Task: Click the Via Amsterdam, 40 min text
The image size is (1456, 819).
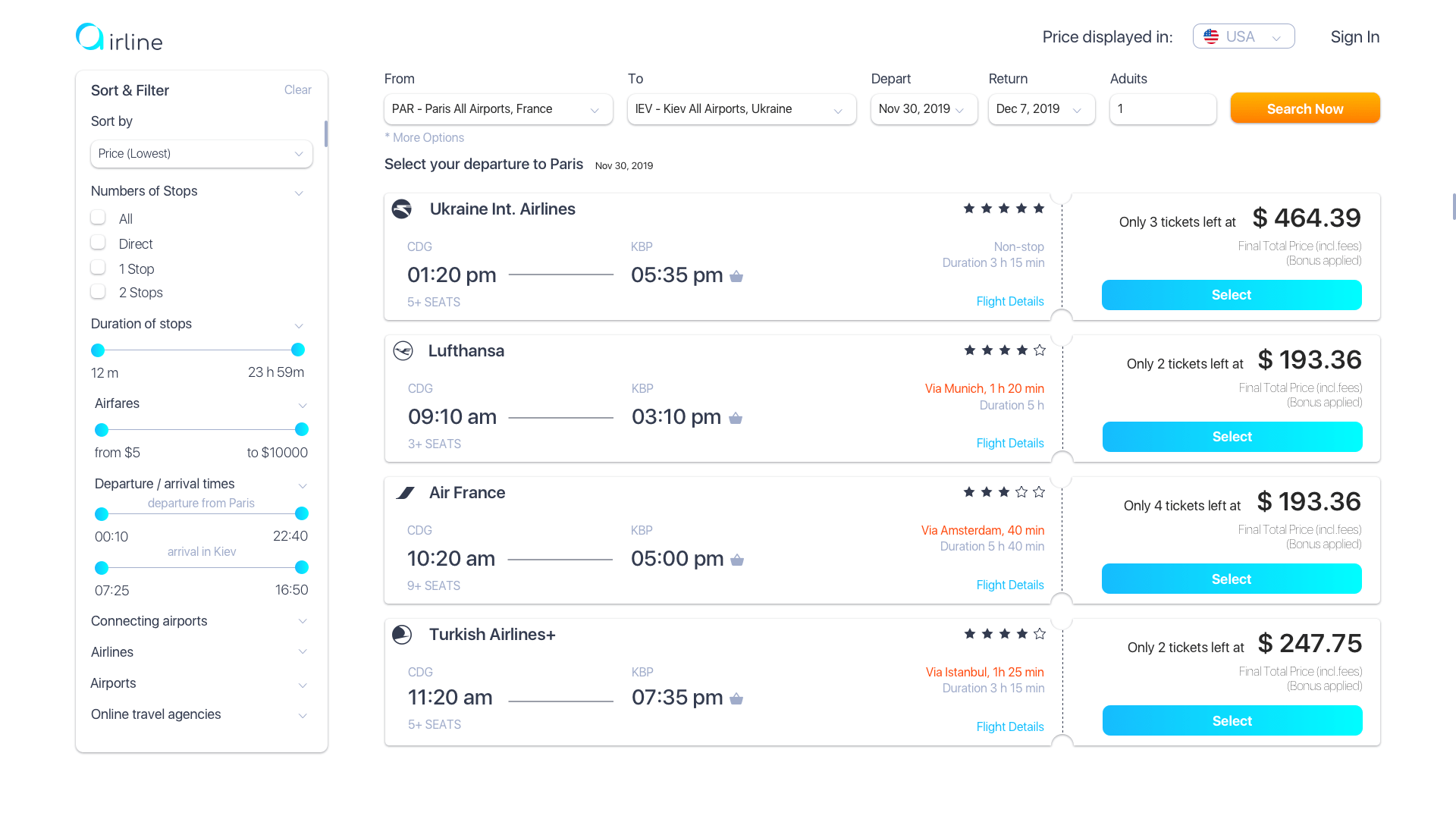Action: (x=983, y=530)
